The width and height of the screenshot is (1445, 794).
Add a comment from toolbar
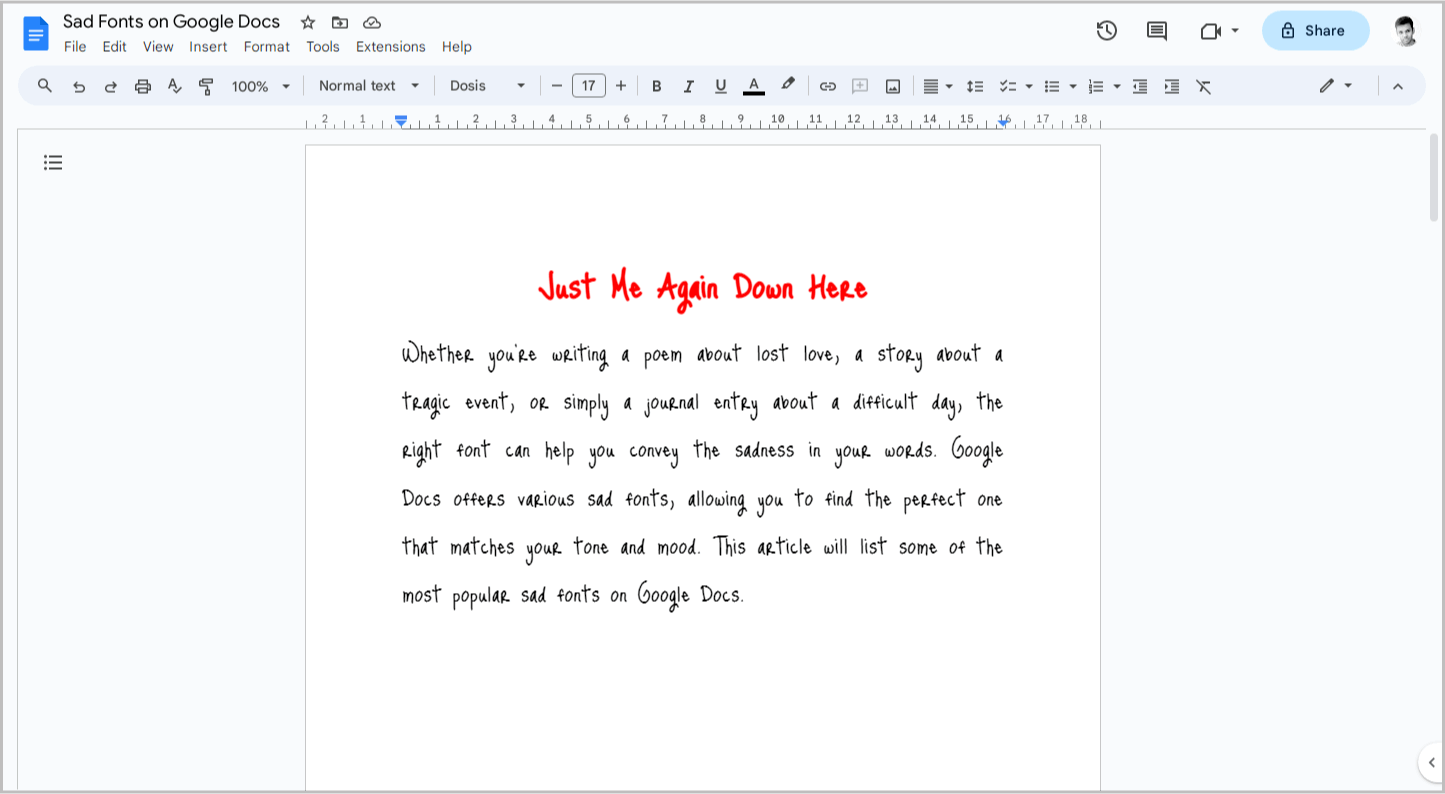pos(860,87)
